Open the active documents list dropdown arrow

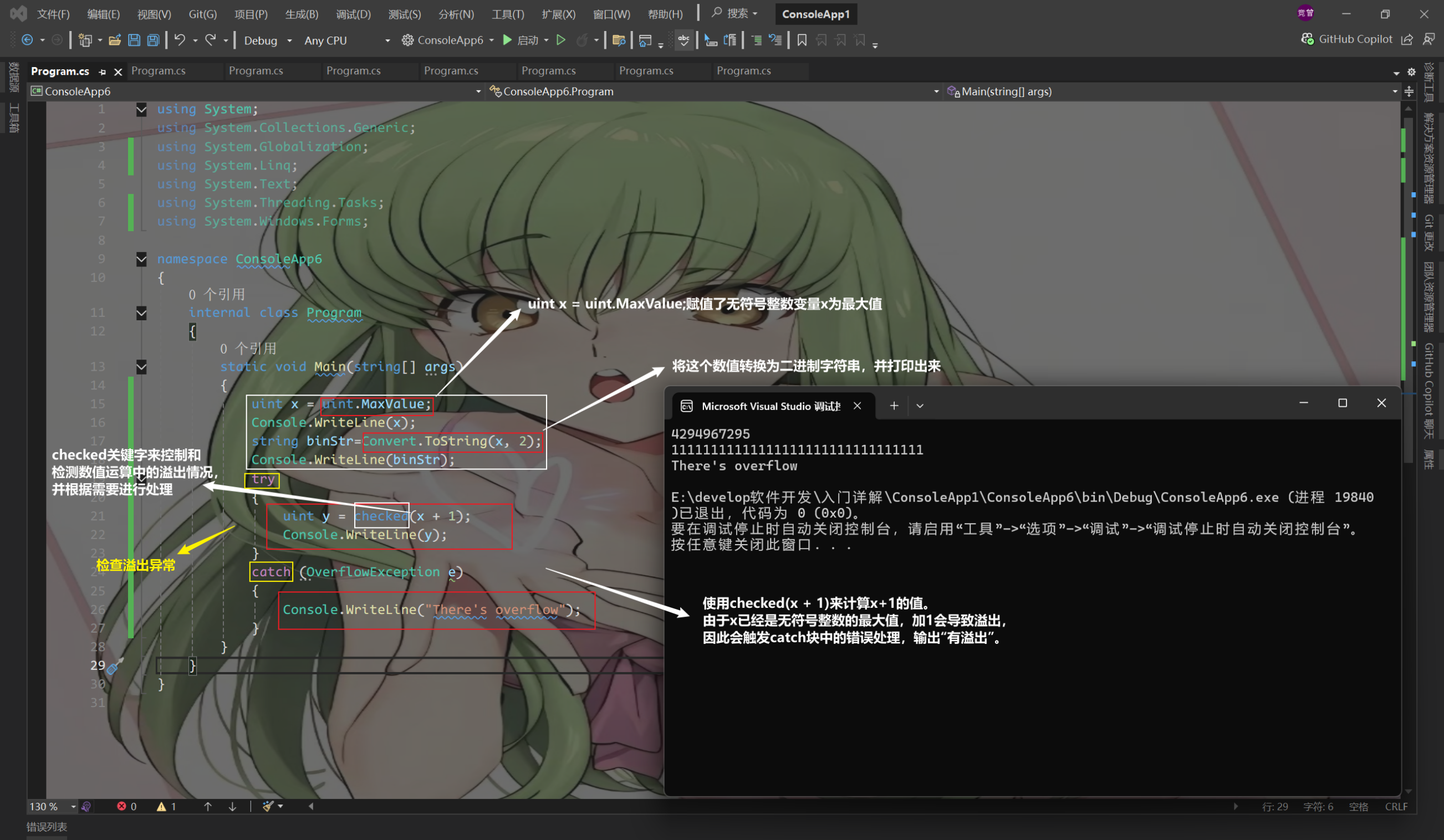(x=1396, y=73)
